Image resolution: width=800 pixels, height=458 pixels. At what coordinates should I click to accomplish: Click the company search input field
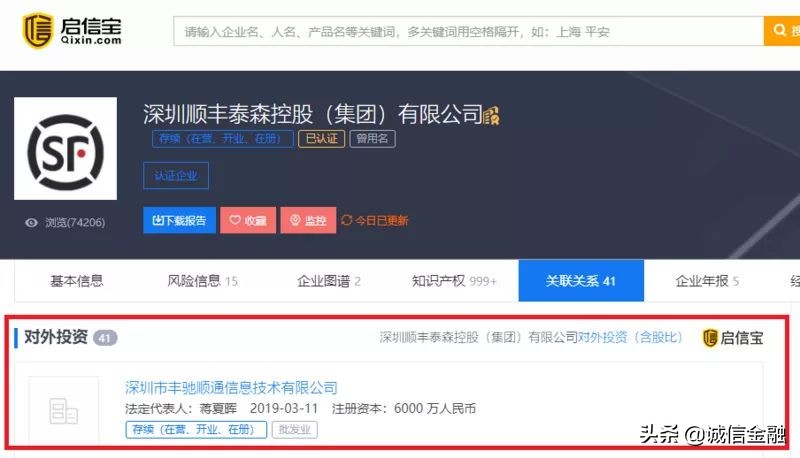click(x=468, y=31)
